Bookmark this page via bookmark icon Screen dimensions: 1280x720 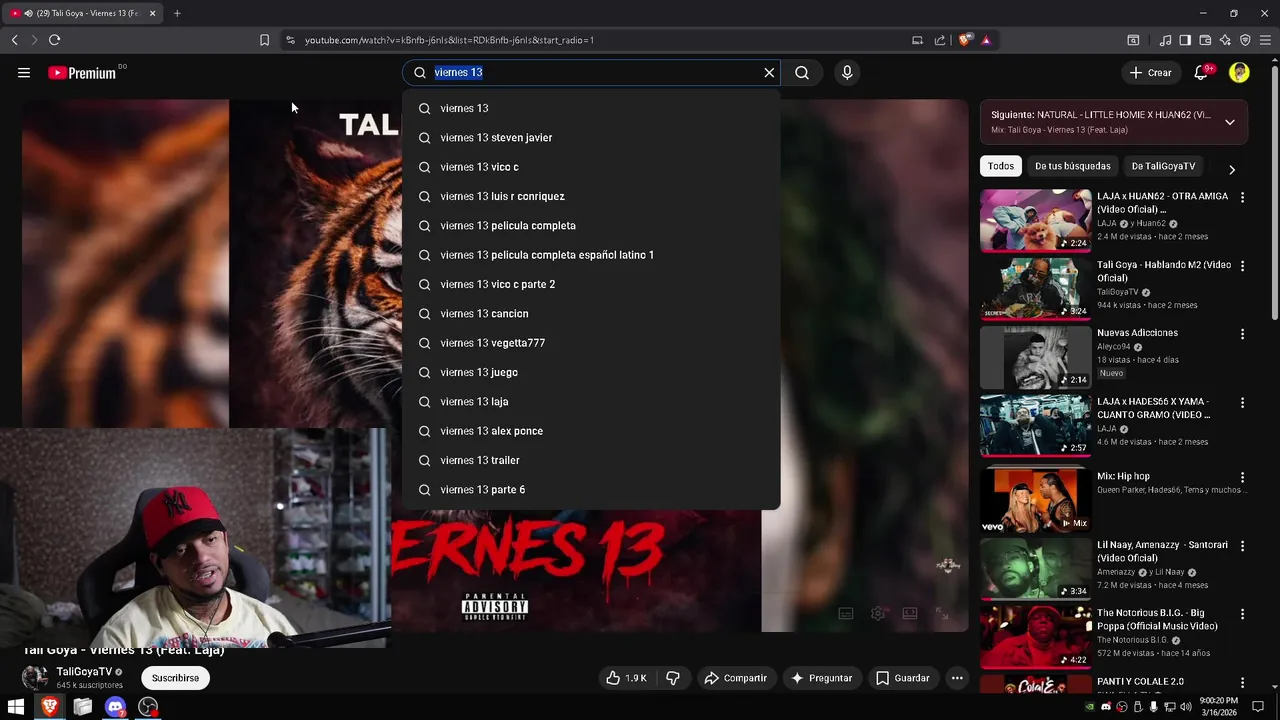click(x=264, y=40)
